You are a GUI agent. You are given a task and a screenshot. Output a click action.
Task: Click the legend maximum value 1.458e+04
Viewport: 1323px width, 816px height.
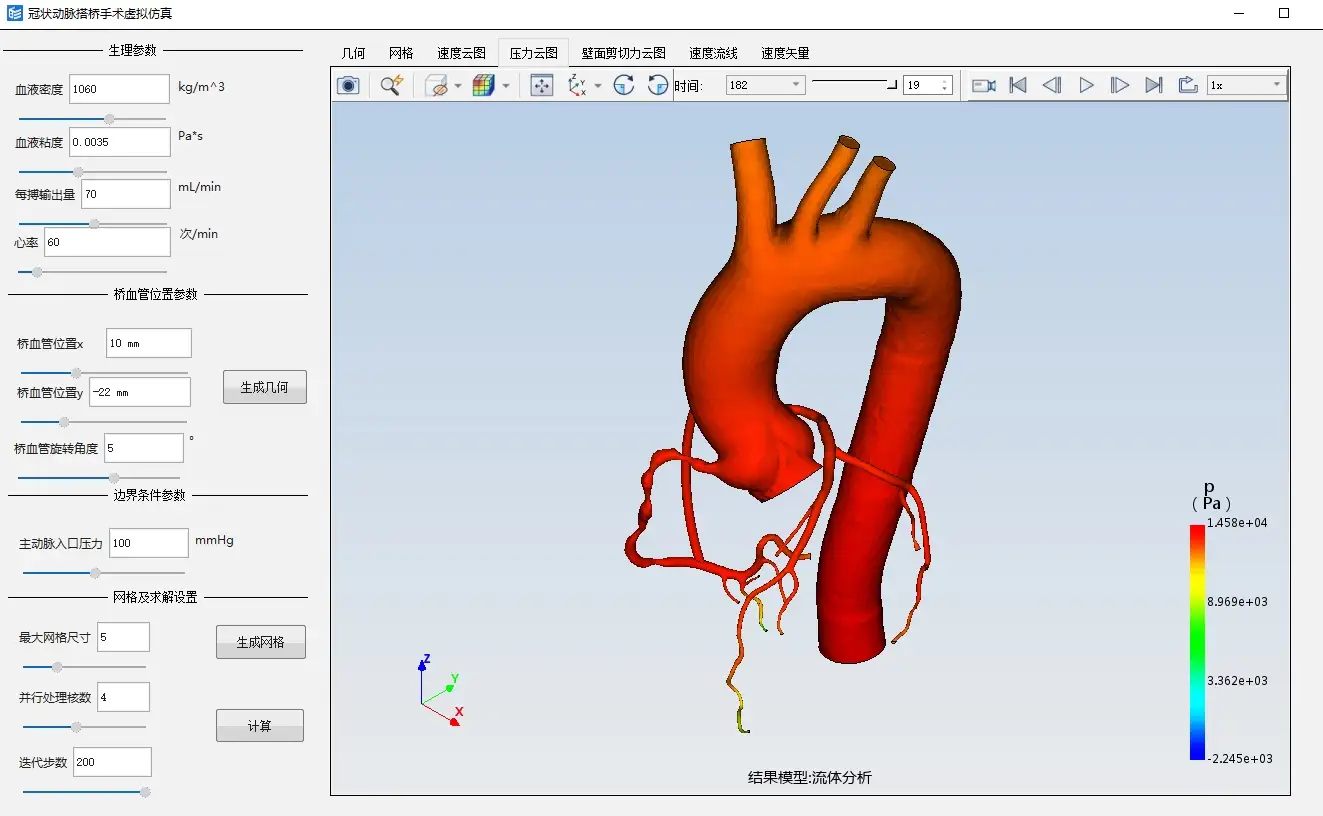click(x=1237, y=523)
